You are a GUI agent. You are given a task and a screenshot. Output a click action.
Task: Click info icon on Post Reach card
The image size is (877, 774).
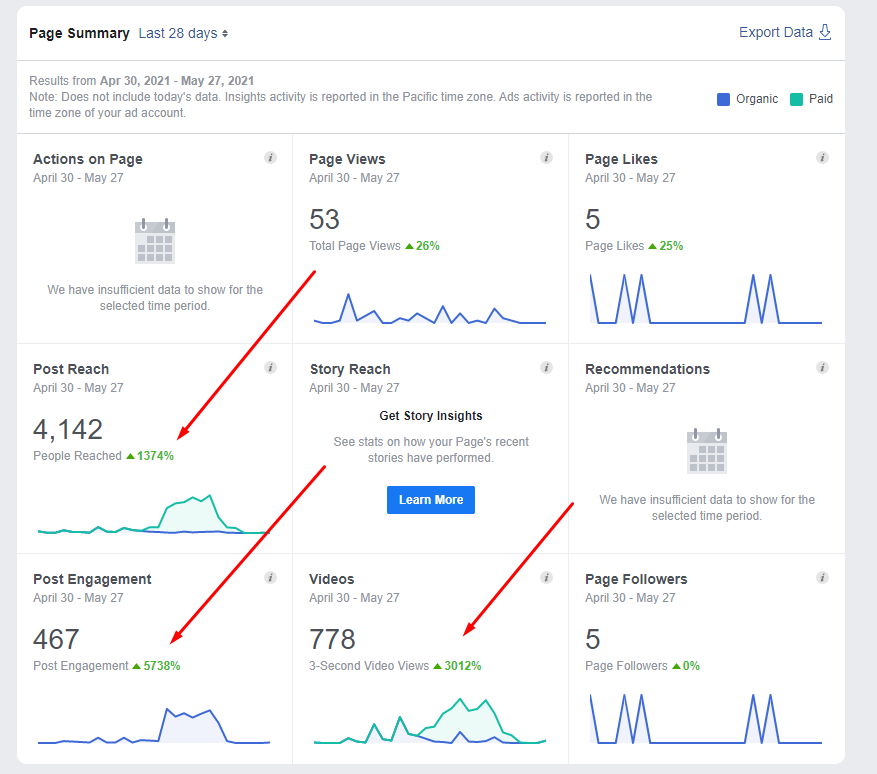pyautogui.click(x=270, y=368)
